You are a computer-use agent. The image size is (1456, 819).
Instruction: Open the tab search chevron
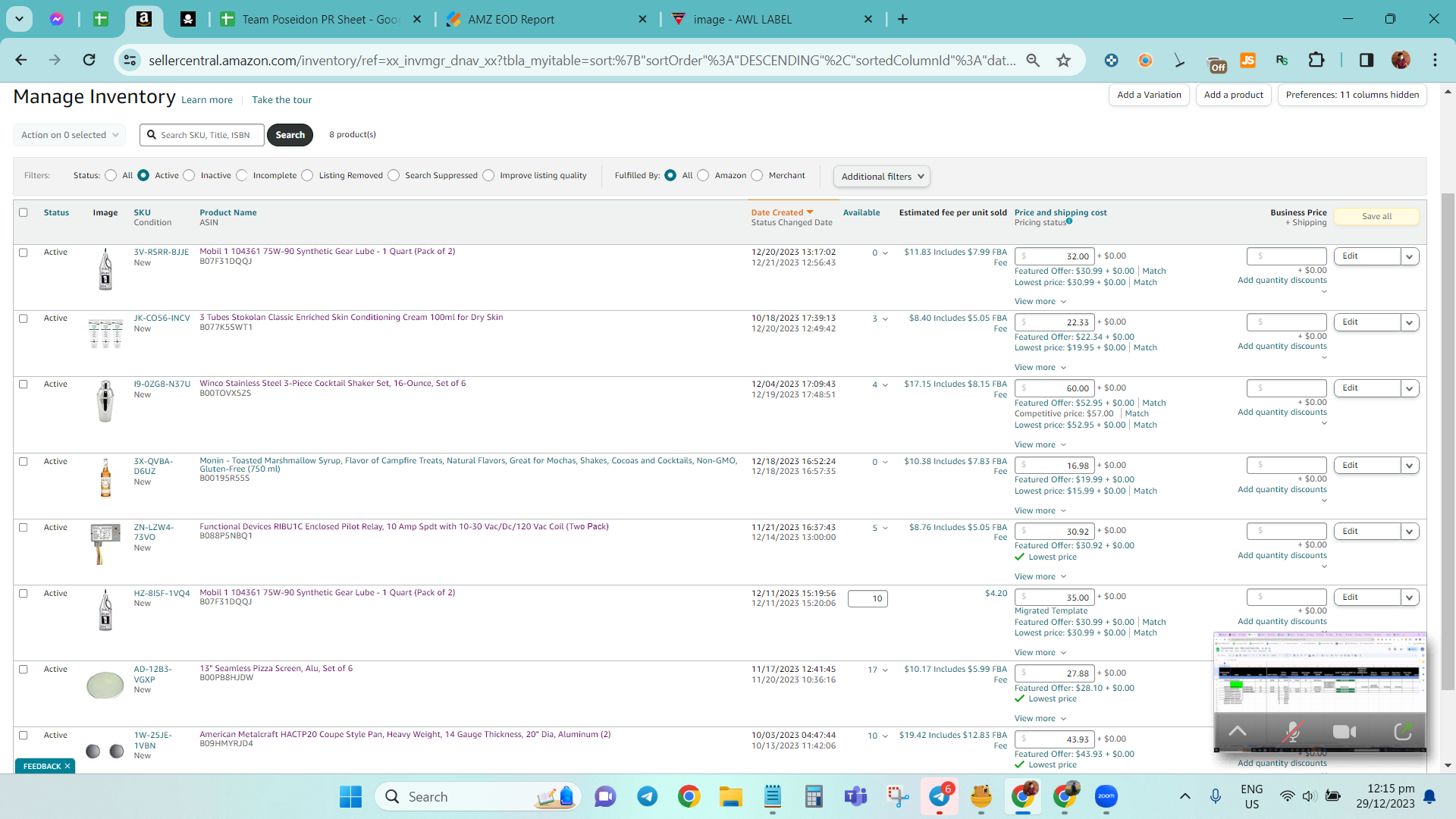point(19,19)
